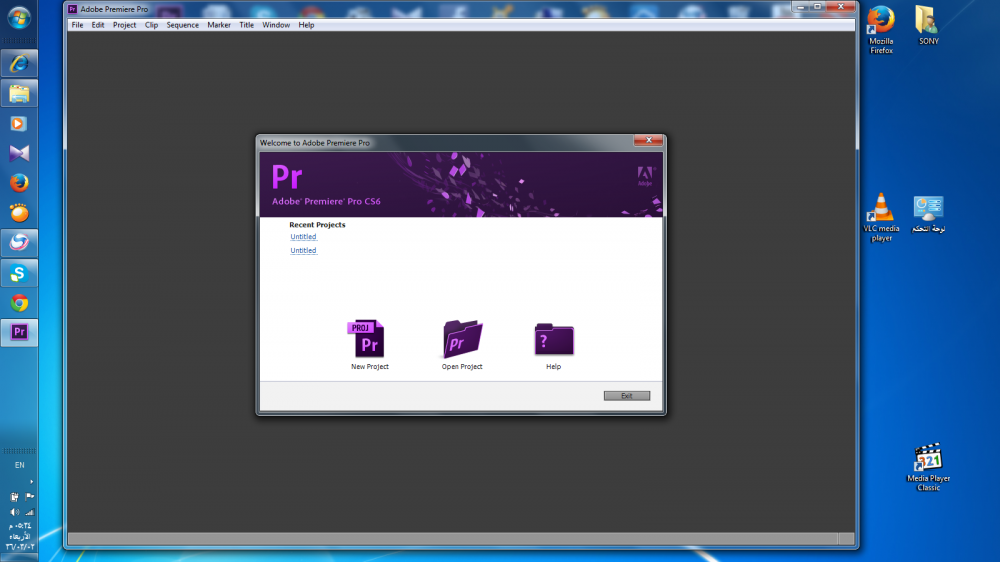Click the Open Project folder icon
The image size is (1000, 562).
pos(462,341)
